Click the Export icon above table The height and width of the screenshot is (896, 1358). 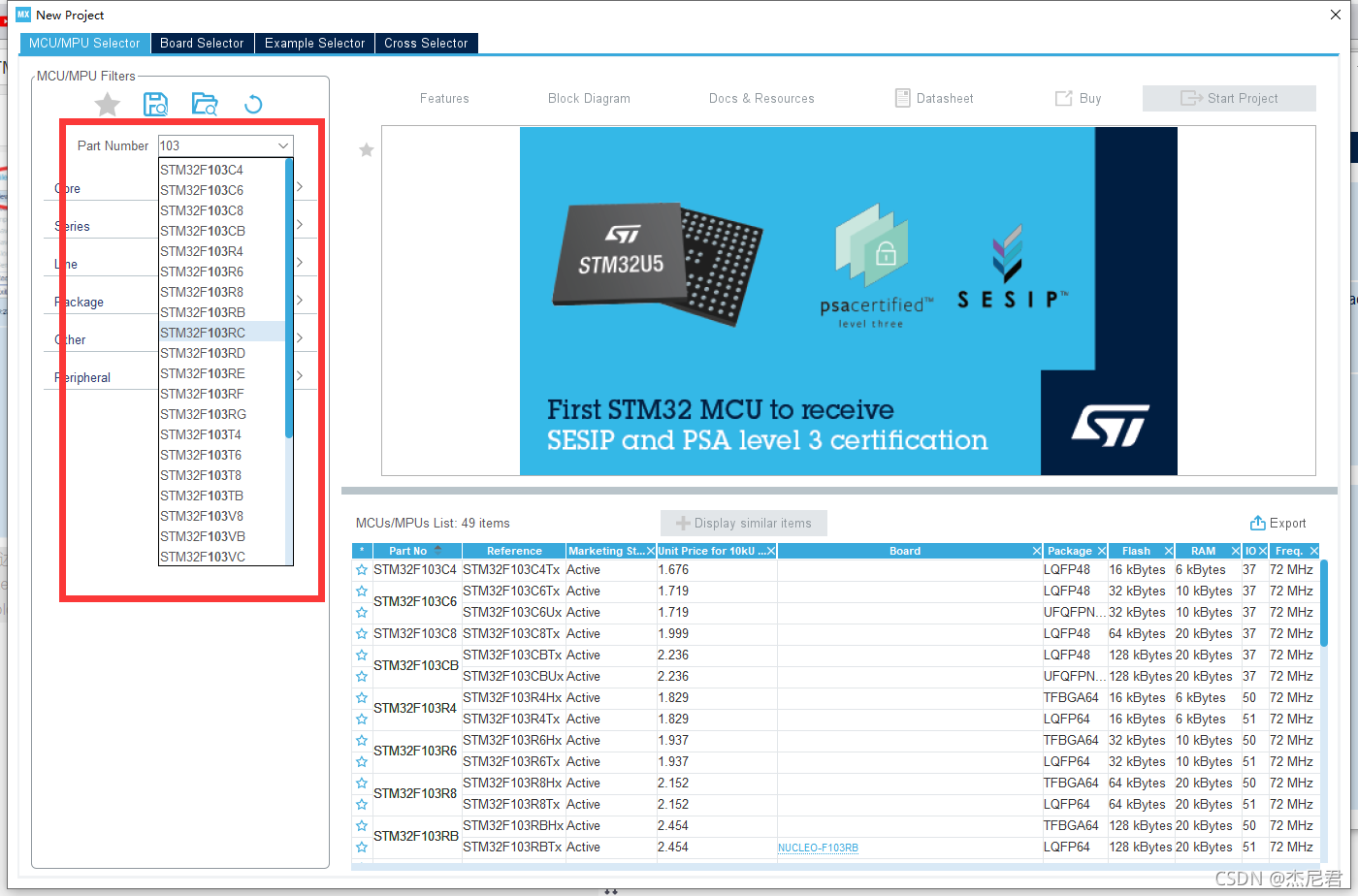coord(1257,523)
